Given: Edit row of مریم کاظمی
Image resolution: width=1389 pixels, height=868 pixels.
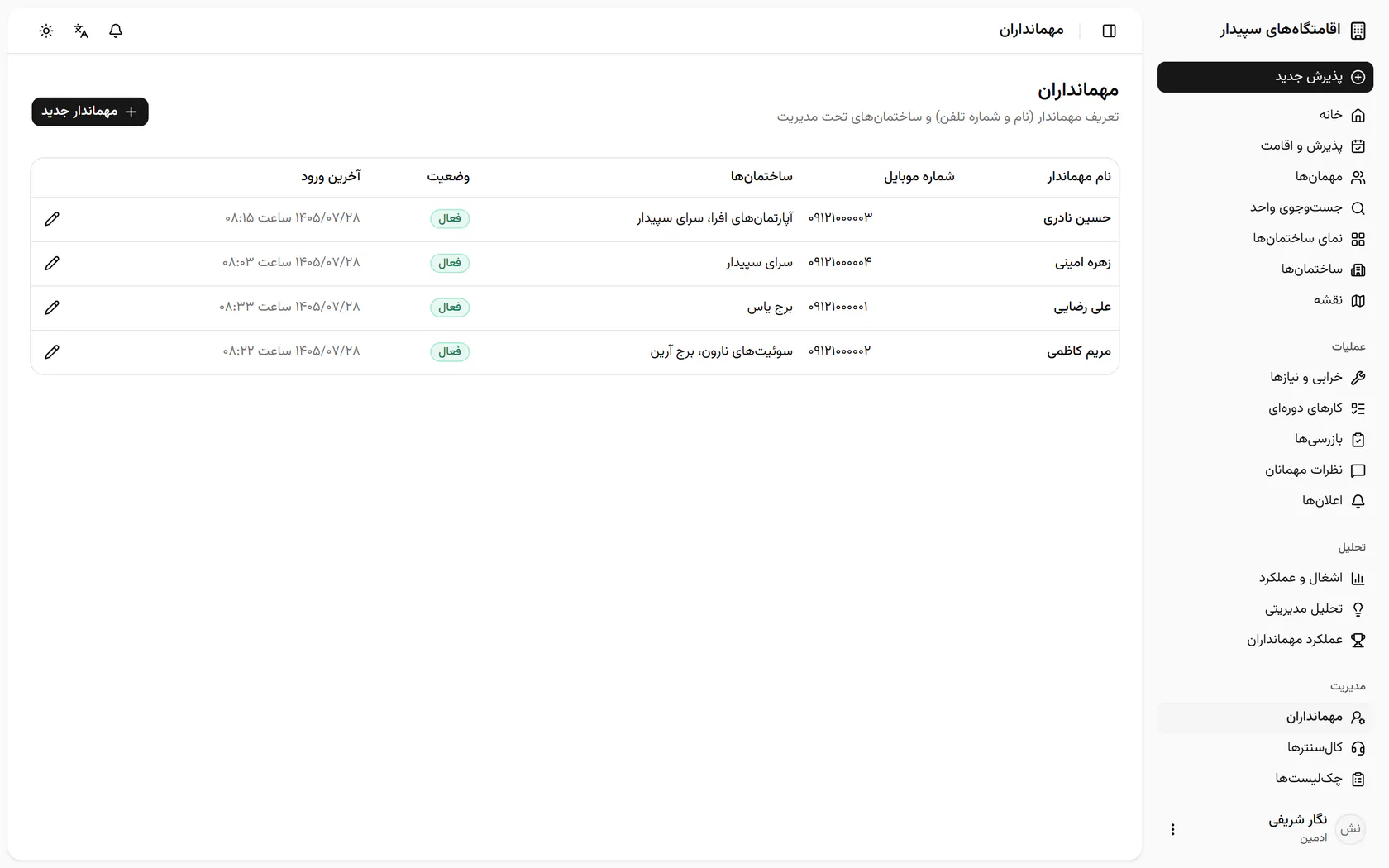Looking at the screenshot, I should point(52,352).
